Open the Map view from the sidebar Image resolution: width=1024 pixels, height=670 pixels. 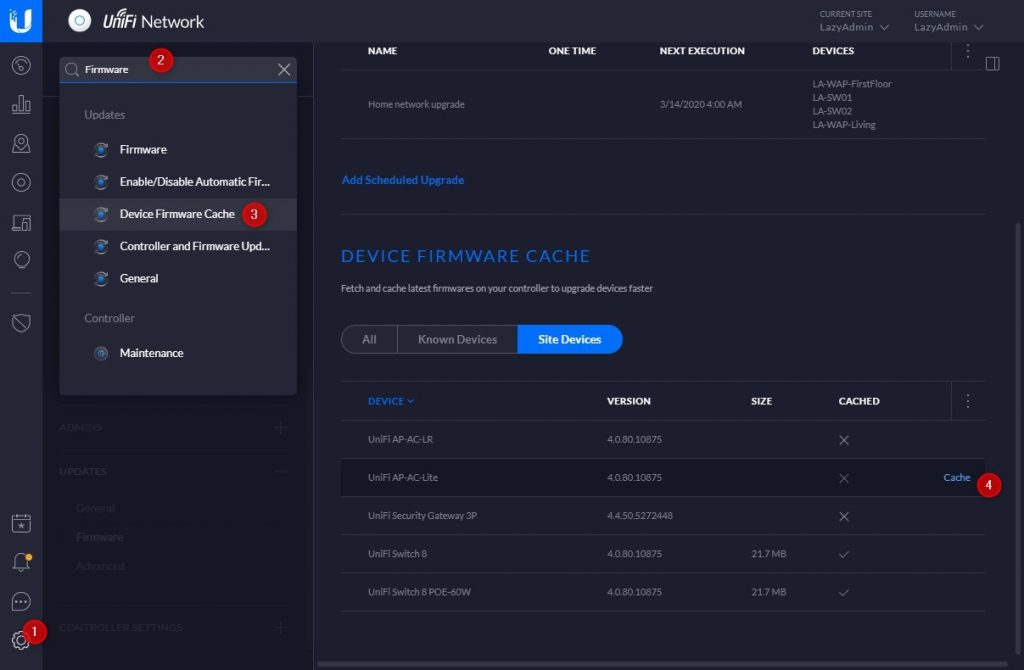(21, 144)
